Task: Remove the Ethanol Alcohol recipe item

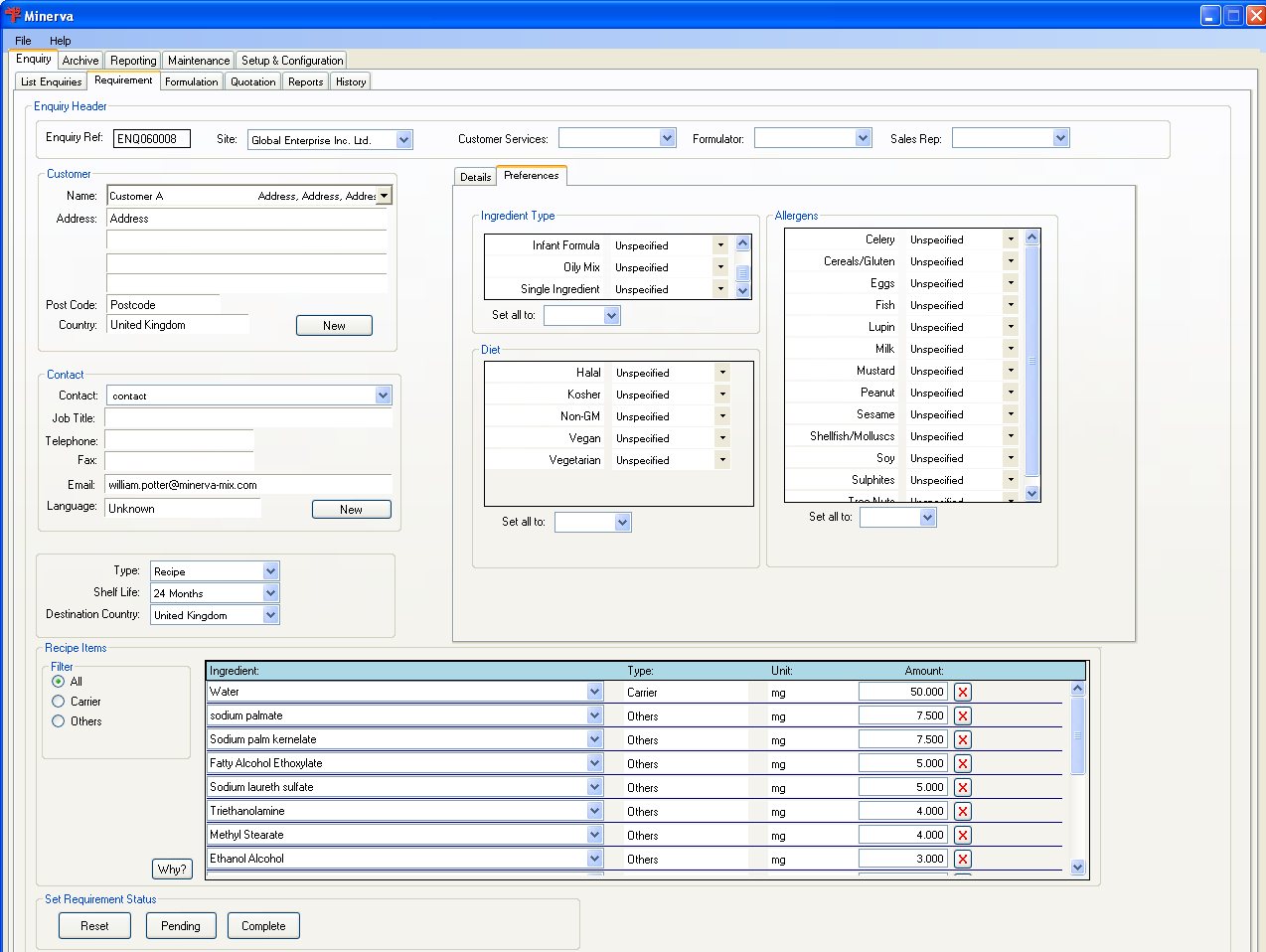Action: click(962, 860)
